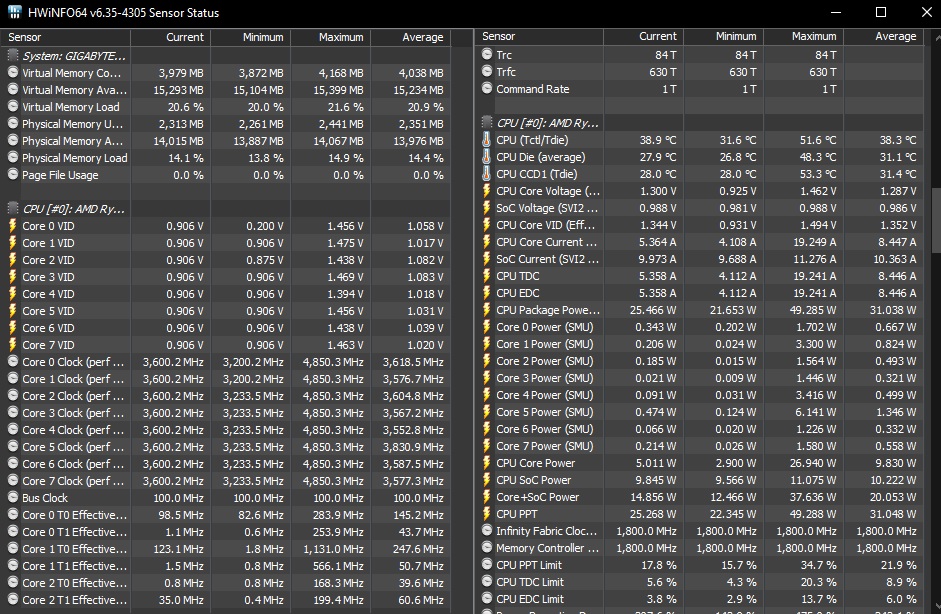Image resolution: width=941 pixels, height=614 pixels.
Task: Select the Core 2 T1 Effective... row
Action: (x=226, y=600)
